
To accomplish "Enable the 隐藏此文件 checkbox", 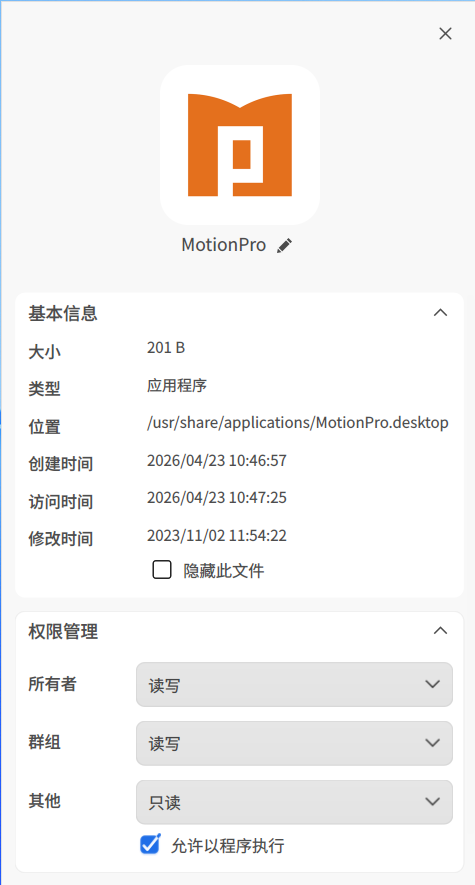I will [162, 570].
